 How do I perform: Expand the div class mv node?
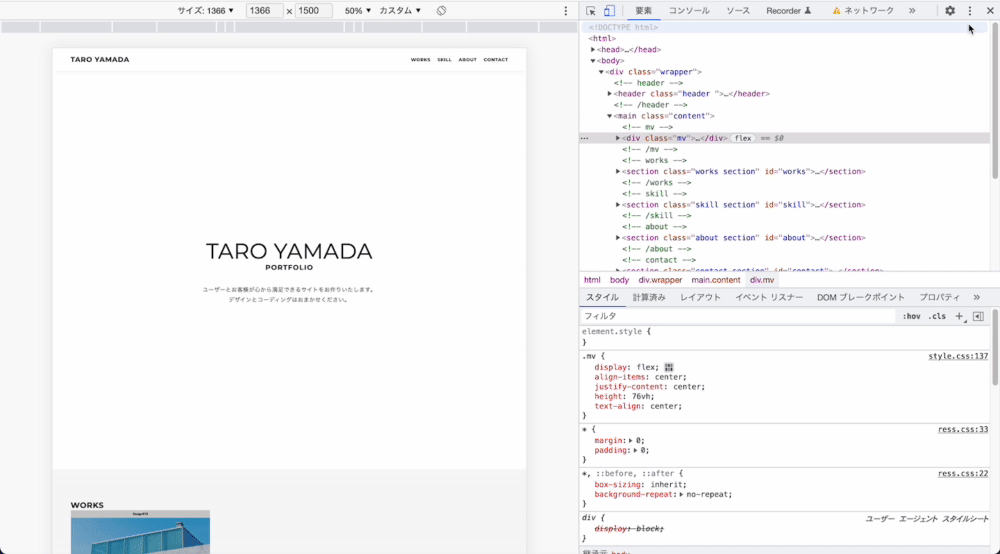click(618, 138)
